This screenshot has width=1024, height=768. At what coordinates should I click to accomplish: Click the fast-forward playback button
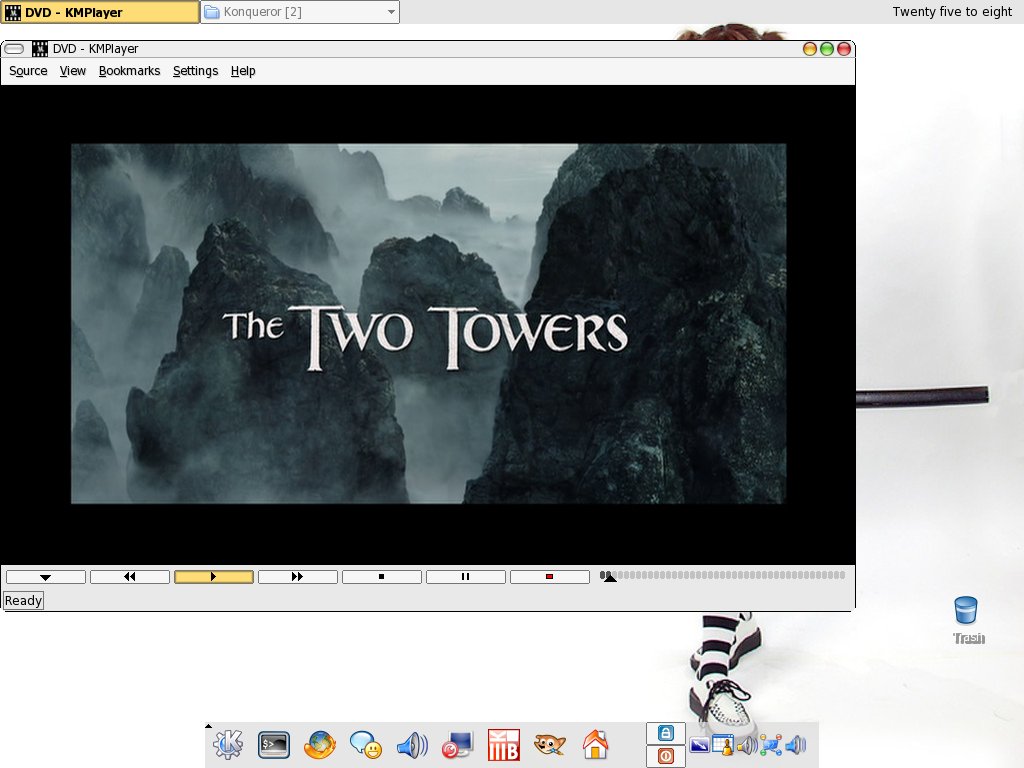[x=298, y=577]
